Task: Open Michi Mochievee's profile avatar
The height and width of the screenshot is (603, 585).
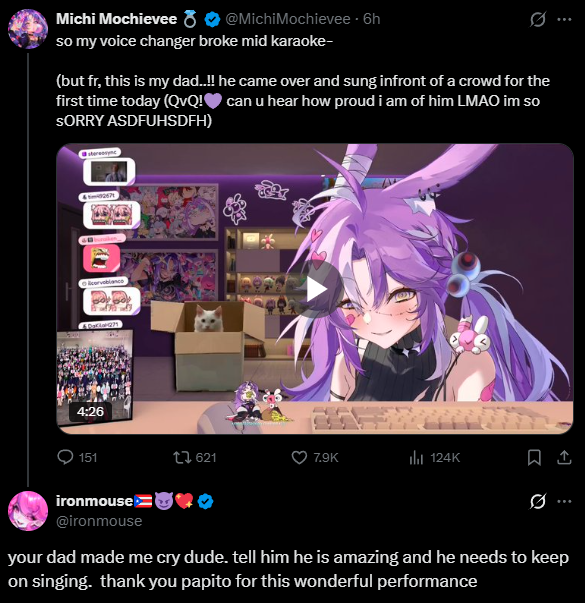Action: (28, 29)
